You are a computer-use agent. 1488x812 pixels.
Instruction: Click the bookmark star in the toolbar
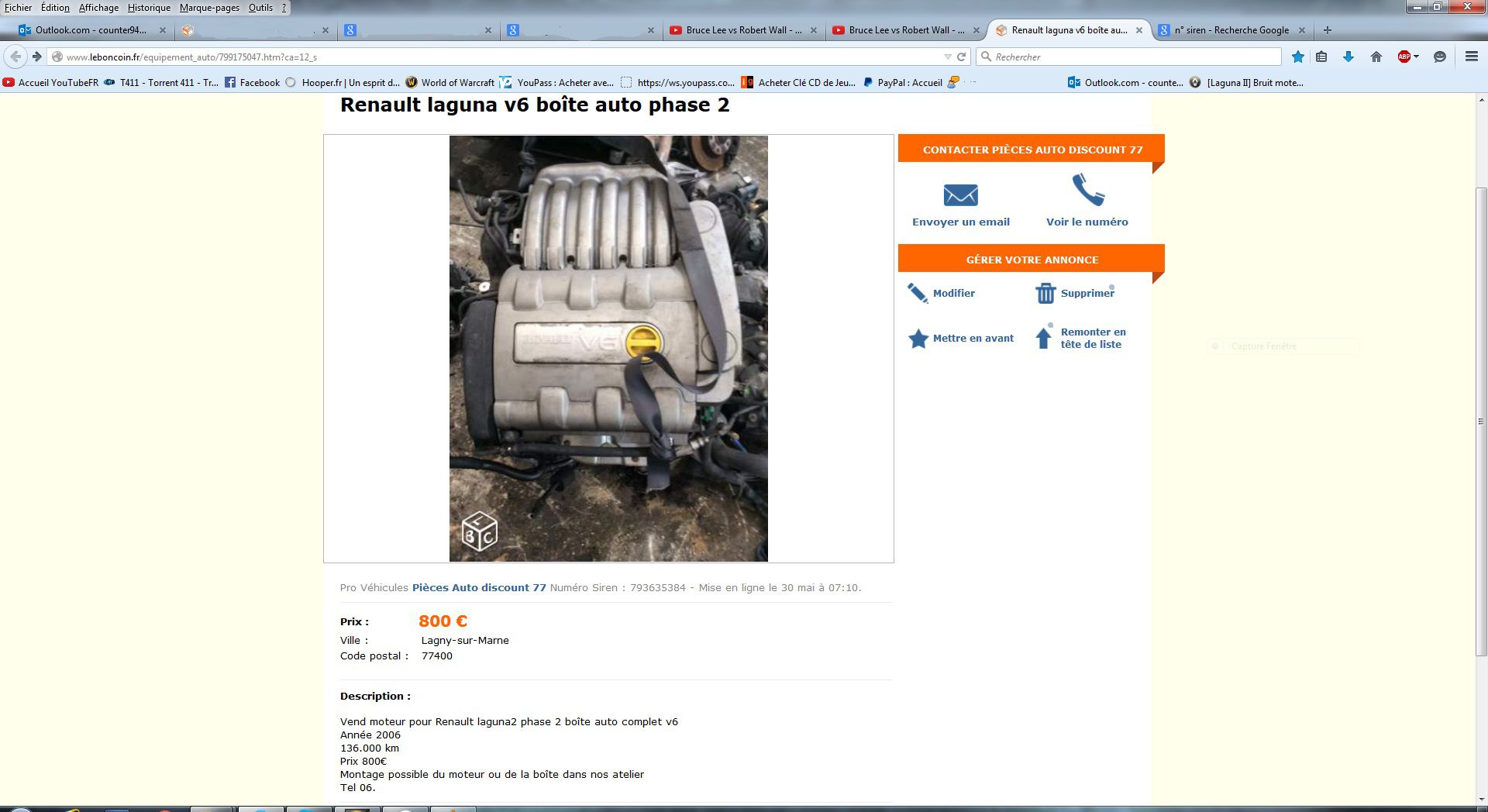coord(1298,57)
